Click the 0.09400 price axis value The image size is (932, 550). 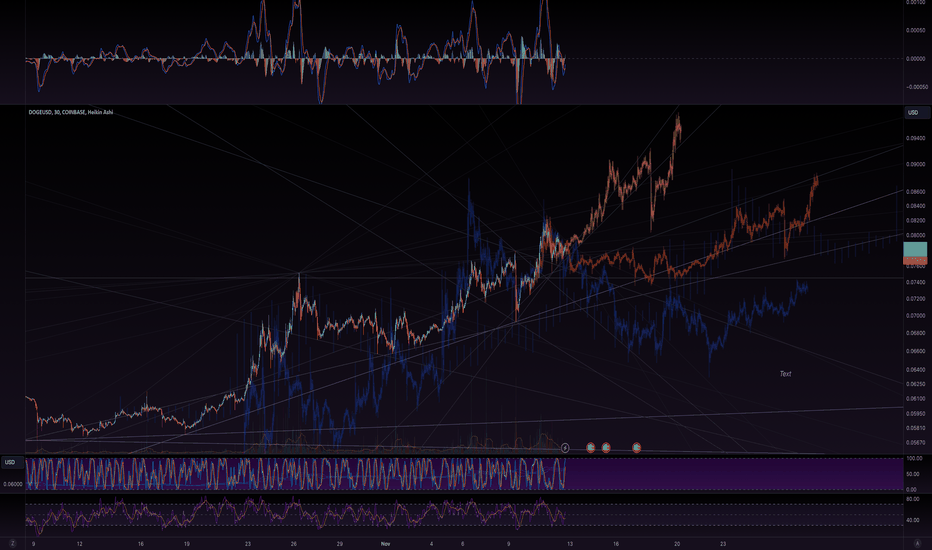(915, 138)
